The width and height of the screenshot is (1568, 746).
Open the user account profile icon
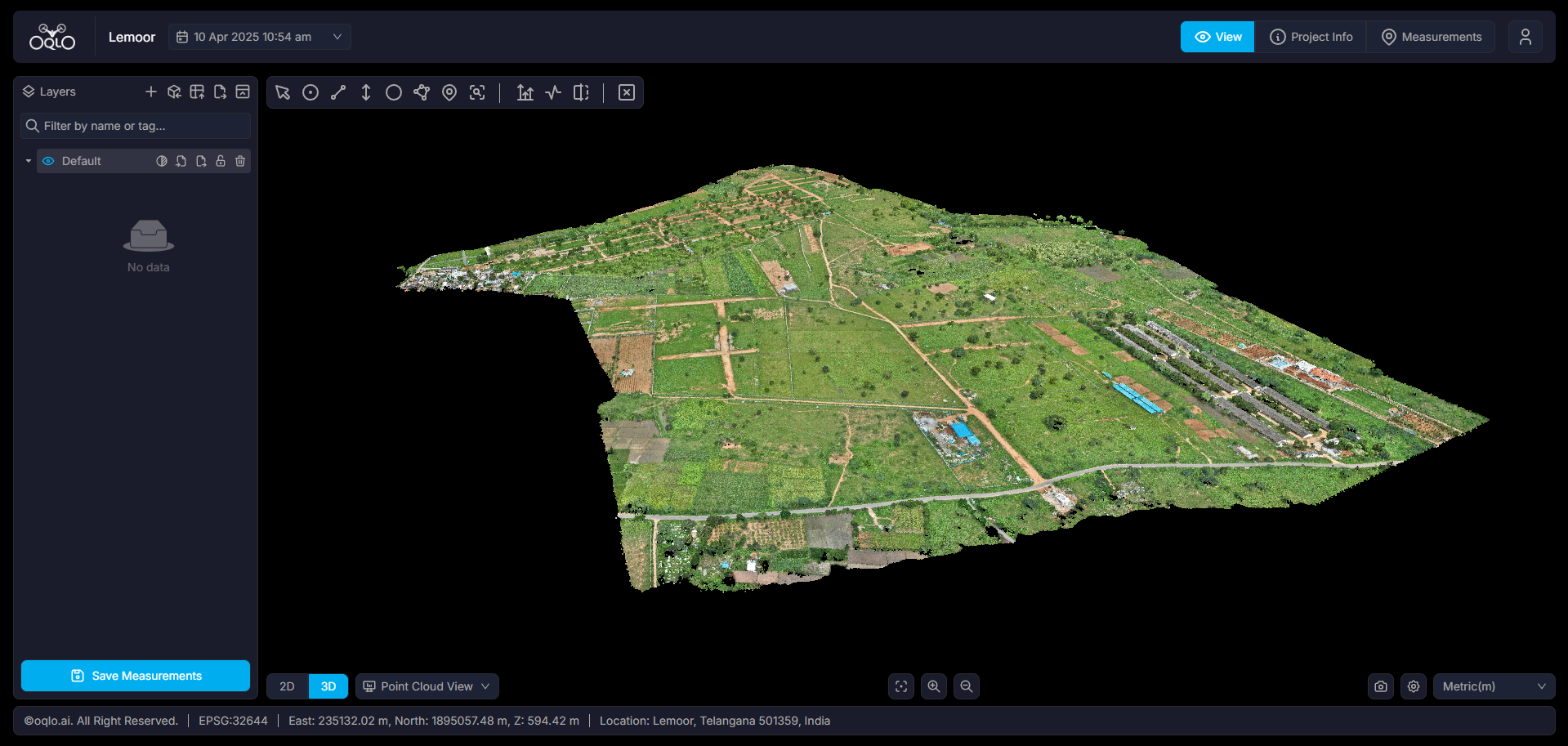pos(1526,37)
